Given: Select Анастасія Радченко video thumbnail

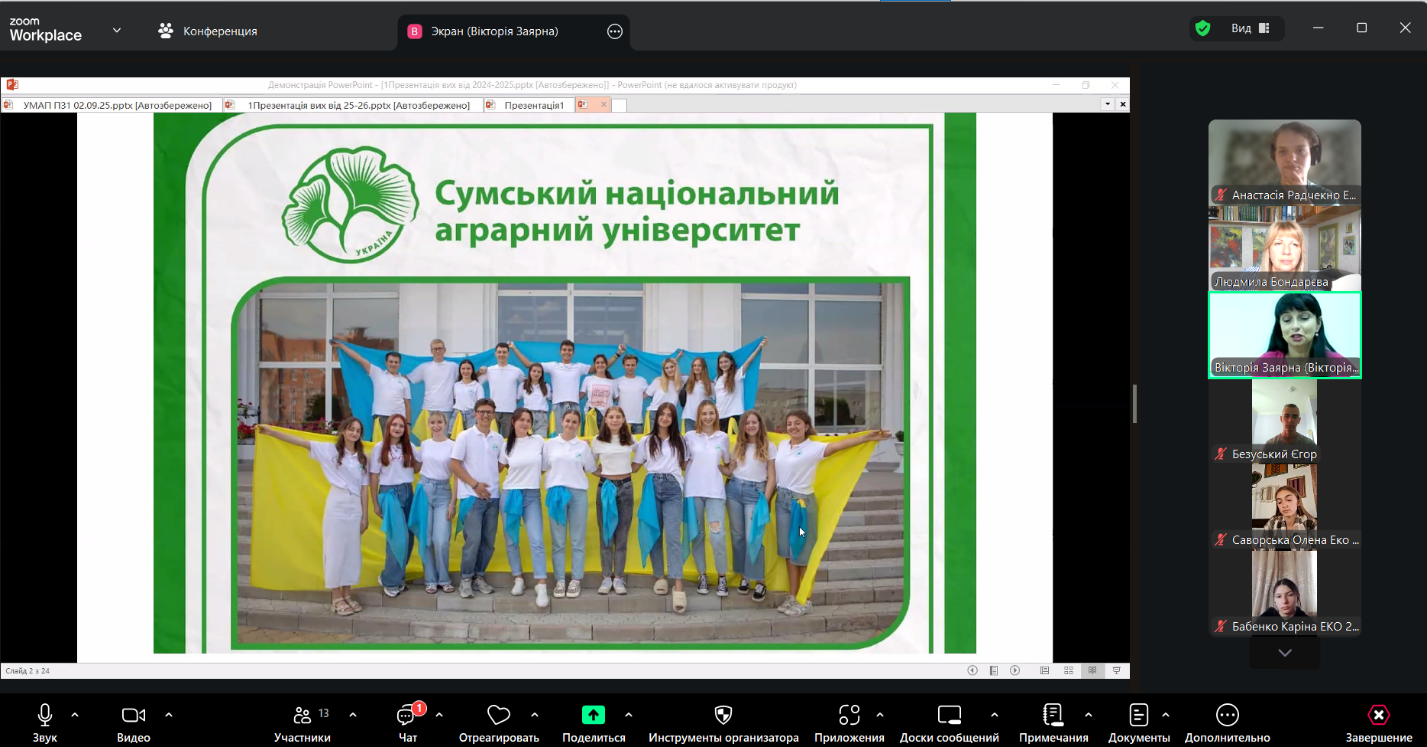Looking at the screenshot, I should click(1285, 162).
